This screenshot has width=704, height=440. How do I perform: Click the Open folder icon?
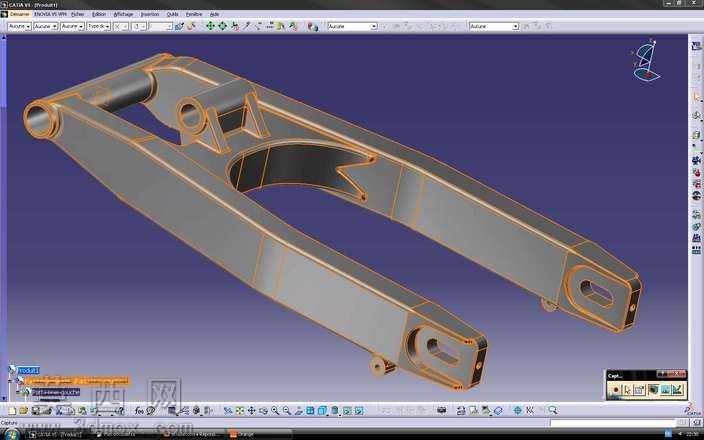(x=23, y=410)
